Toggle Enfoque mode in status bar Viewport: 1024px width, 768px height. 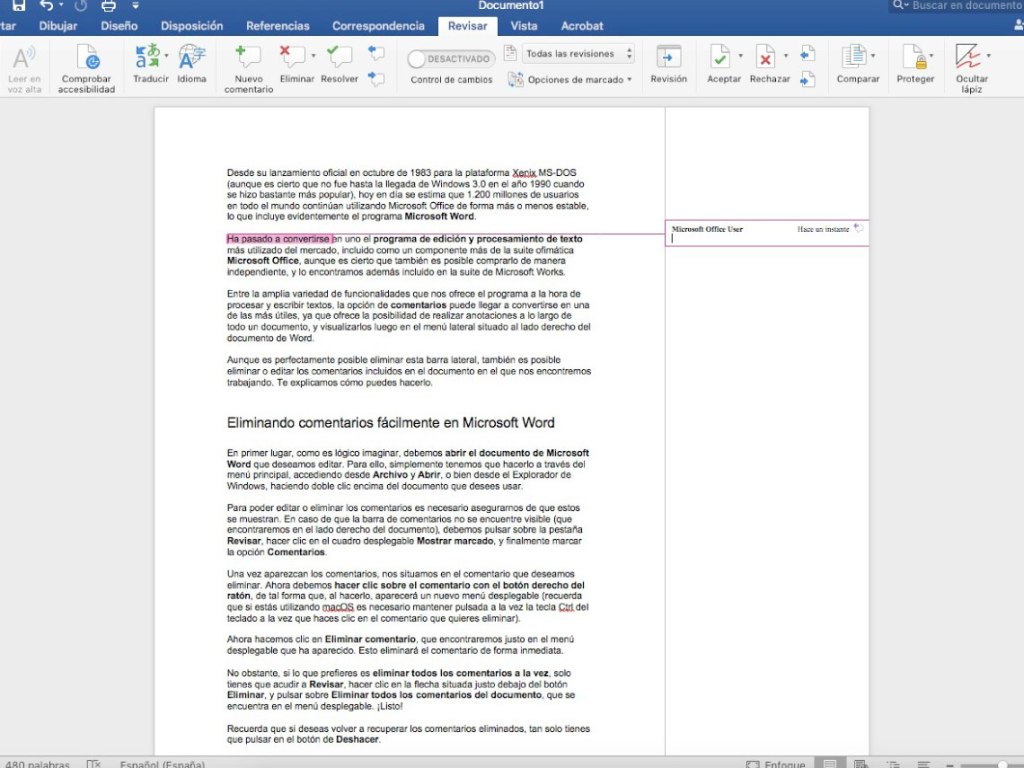tap(776, 764)
